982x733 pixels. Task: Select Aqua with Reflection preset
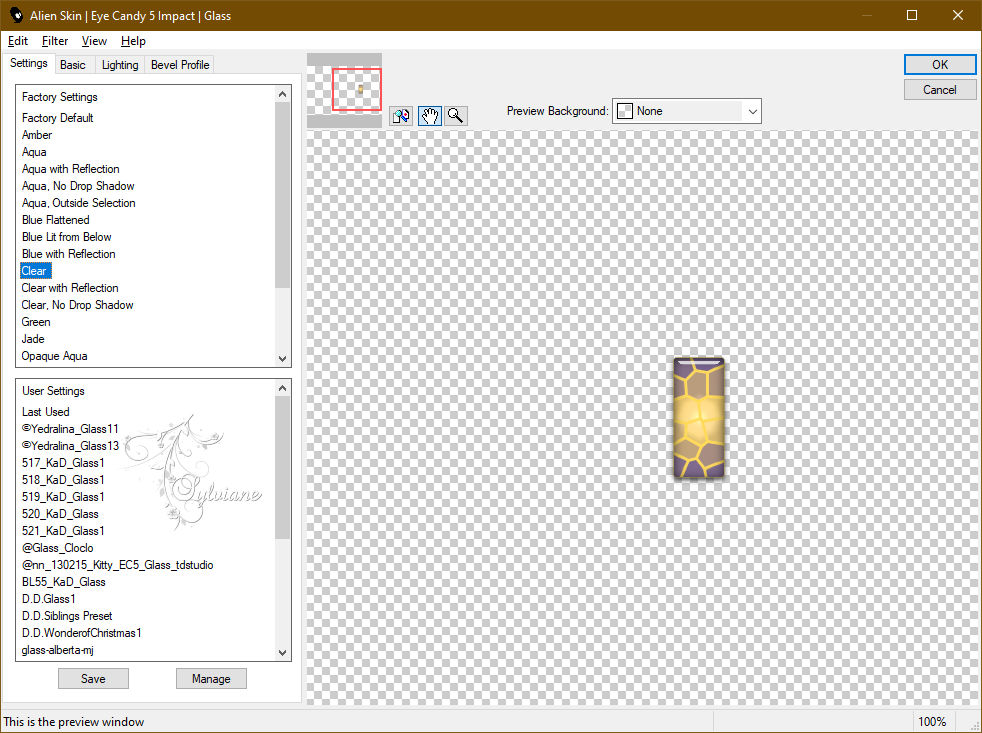click(71, 169)
